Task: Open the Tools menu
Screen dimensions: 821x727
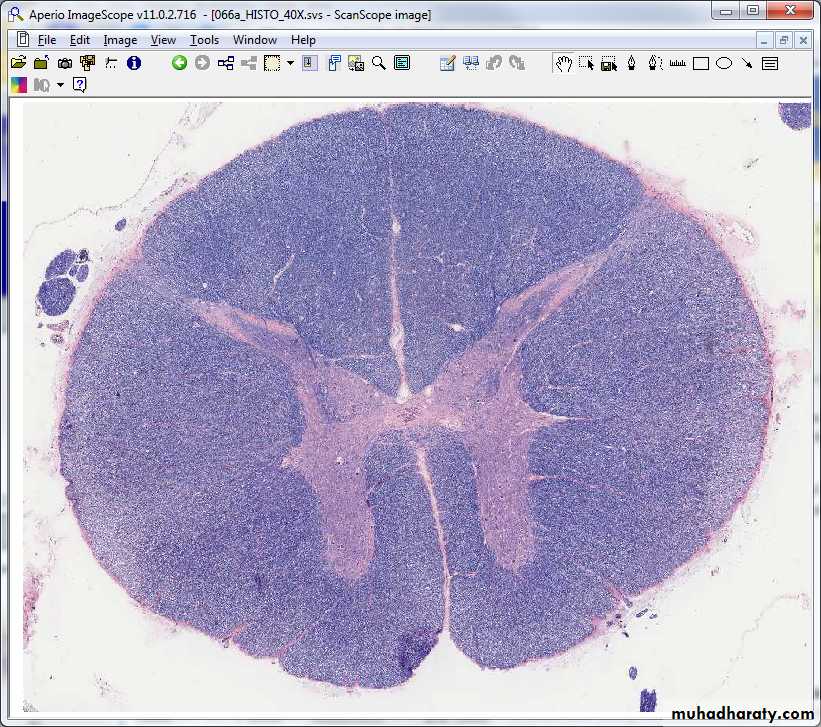Action: (204, 40)
